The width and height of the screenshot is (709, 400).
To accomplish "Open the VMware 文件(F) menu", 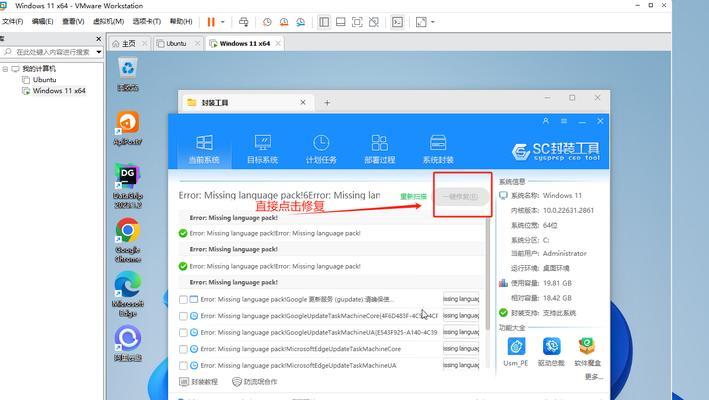I will 12,22.
